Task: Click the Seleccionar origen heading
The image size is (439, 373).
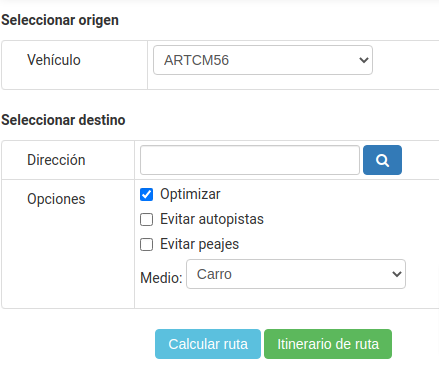Action: click(x=60, y=20)
